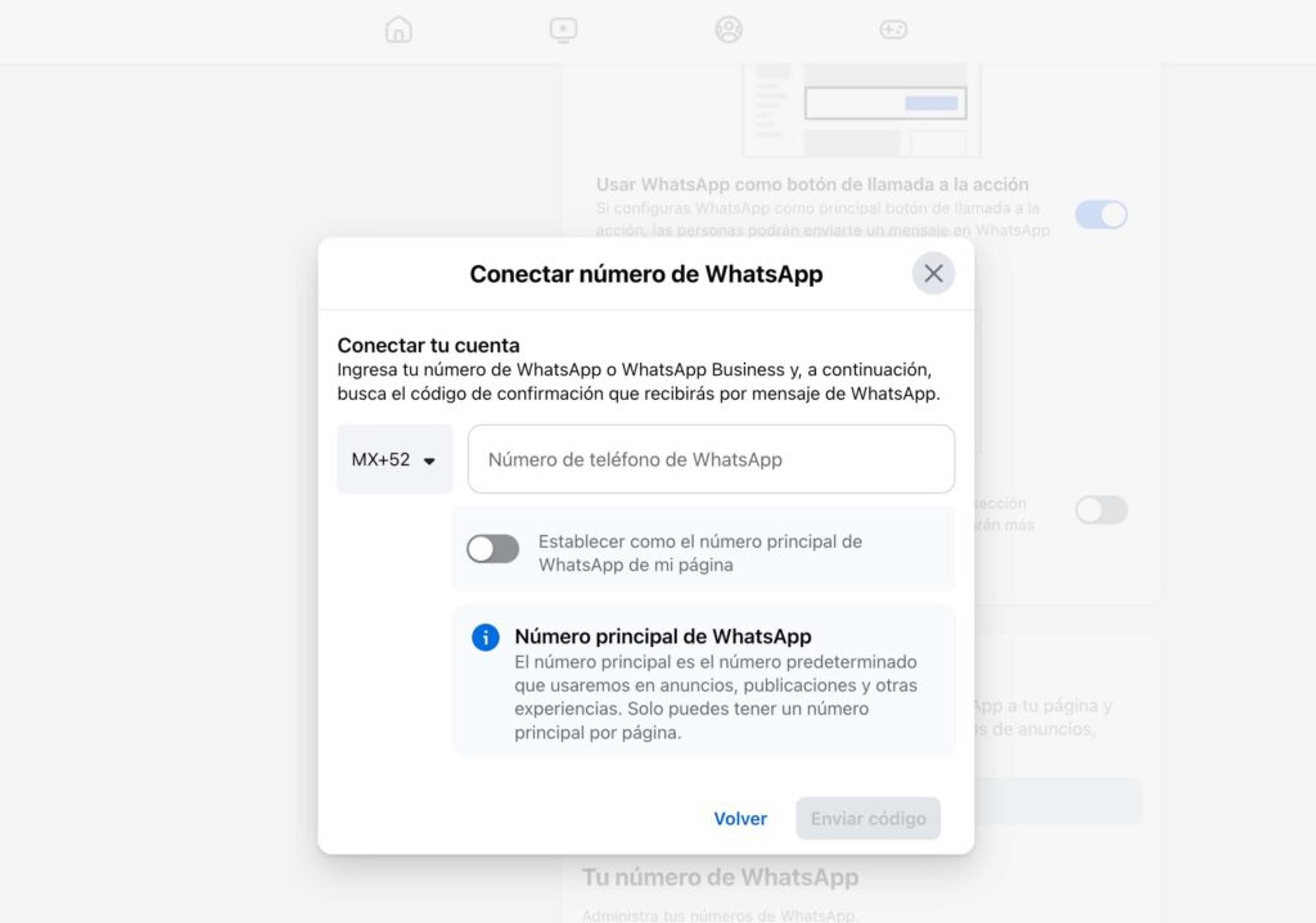Open the Video/Watch icon in top navigation
Image resolution: width=1316 pixels, height=923 pixels.
563,30
